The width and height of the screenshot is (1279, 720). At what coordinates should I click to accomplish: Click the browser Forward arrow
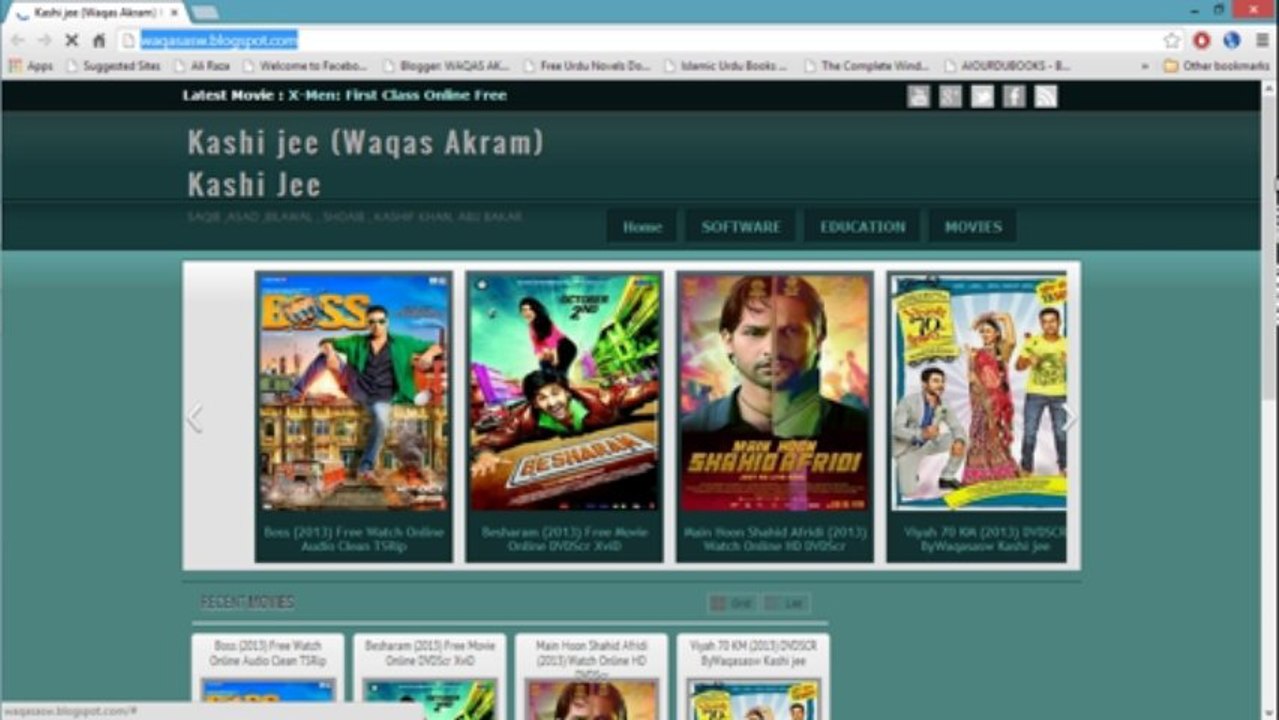[44, 40]
